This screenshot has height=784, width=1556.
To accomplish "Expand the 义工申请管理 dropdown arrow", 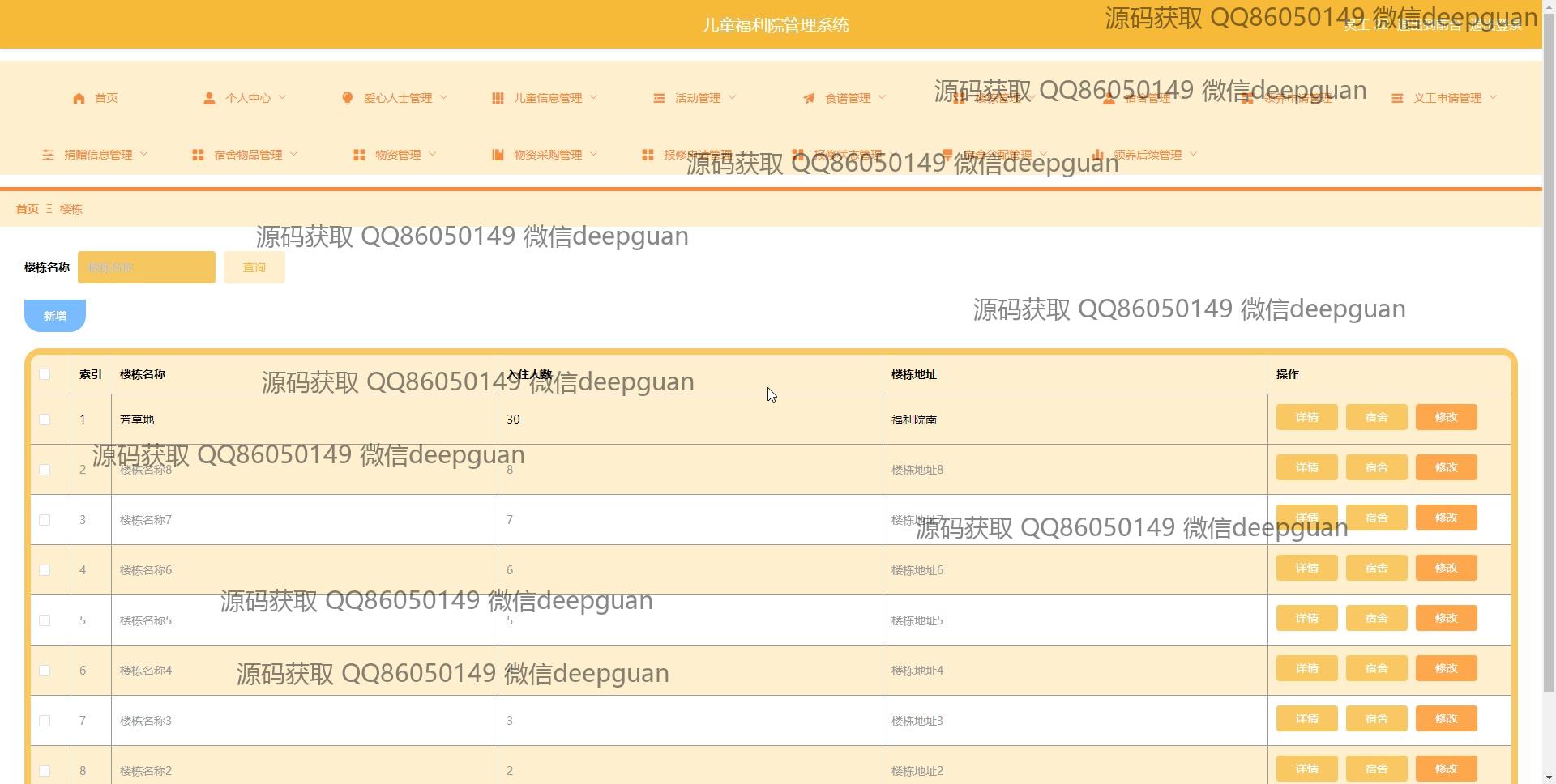I will point(1494,98).
